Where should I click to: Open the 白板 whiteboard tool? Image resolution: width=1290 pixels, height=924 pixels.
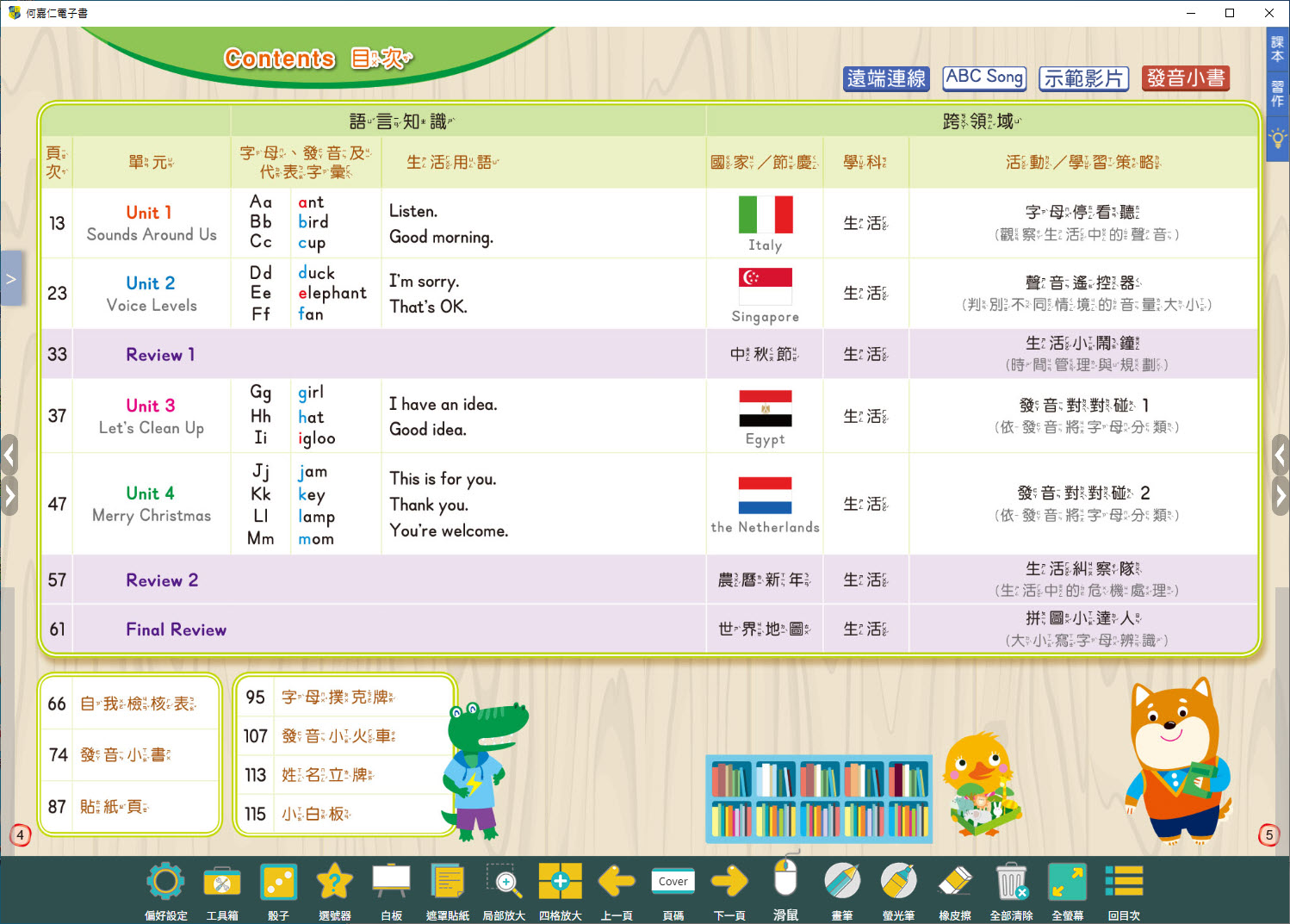point(391,882)
